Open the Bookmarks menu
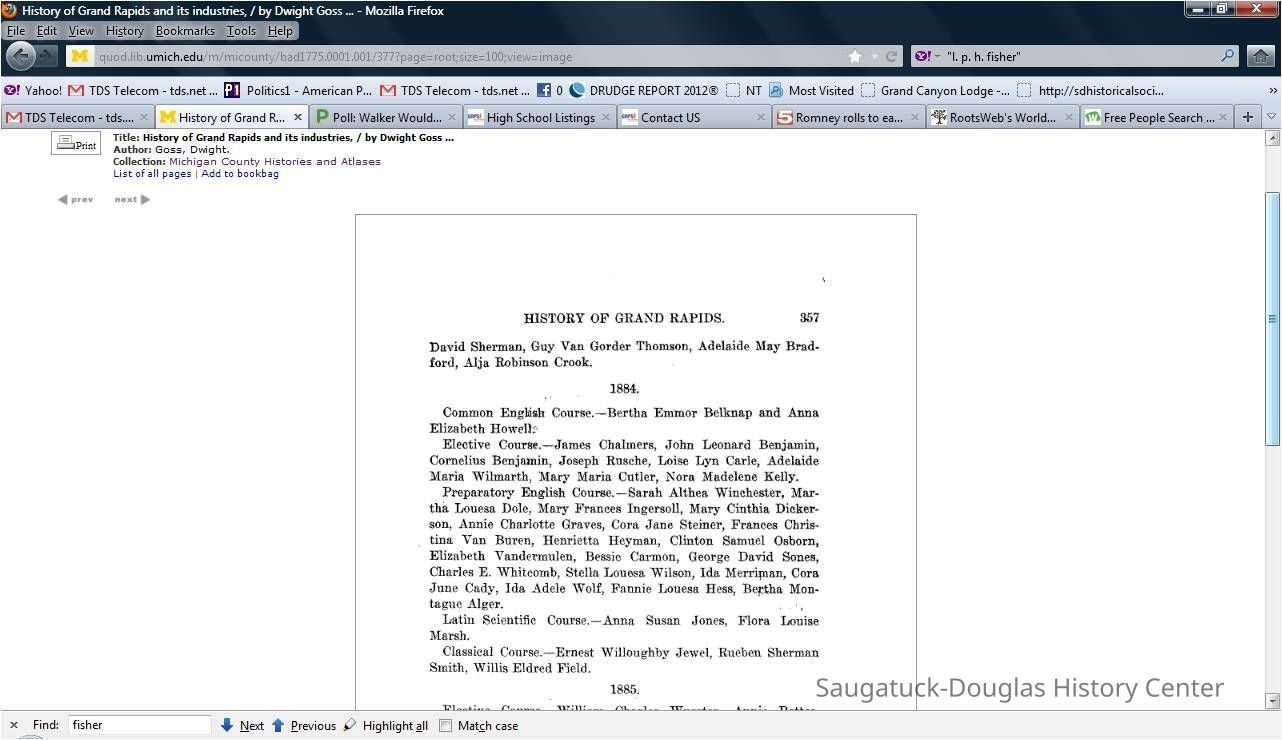The width and height of the screenshot is (1282, 740). [185, 31]
